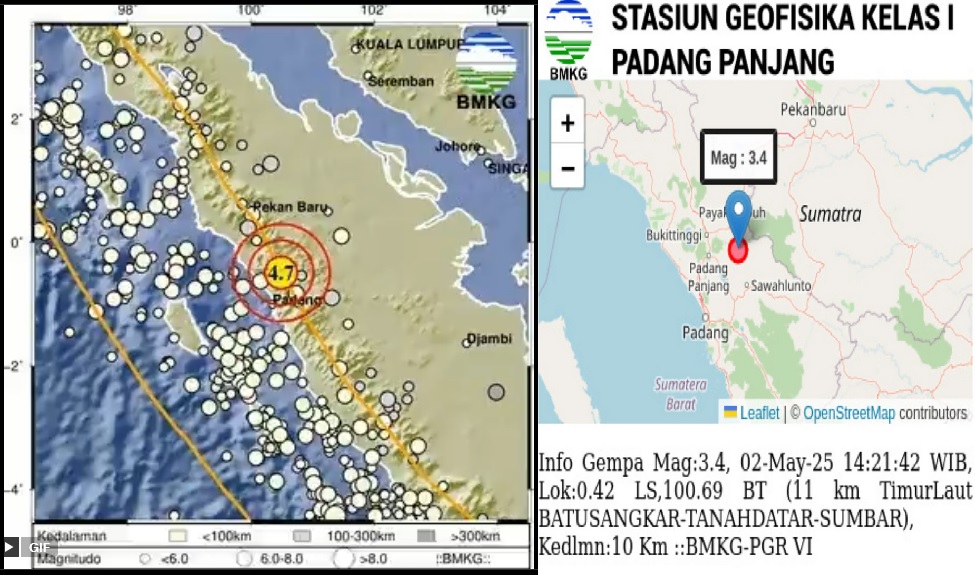This screenshot has height=577, width=975.
Task: Click the Mag : 3.4 popup label
Action: [x=738, y=157]
